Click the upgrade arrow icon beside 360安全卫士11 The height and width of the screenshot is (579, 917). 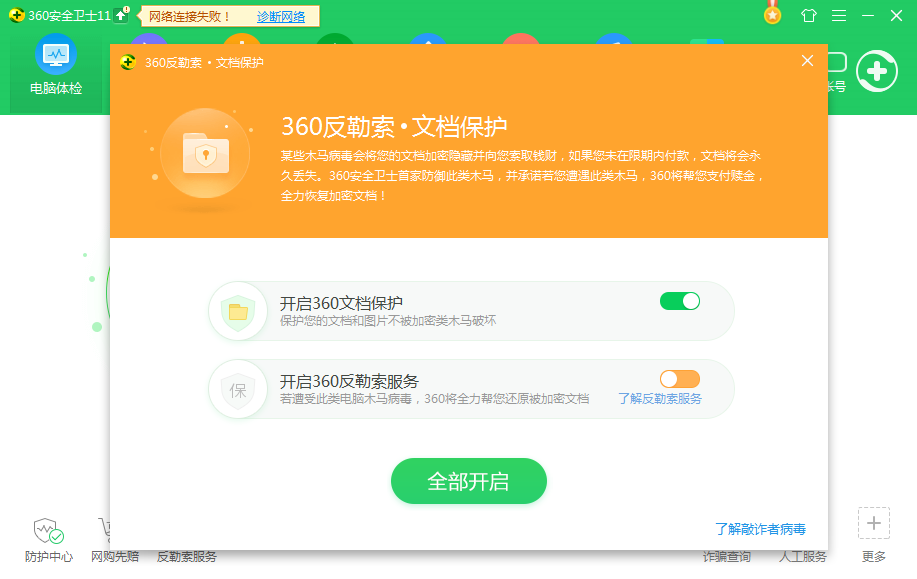(x=121, y=15)
